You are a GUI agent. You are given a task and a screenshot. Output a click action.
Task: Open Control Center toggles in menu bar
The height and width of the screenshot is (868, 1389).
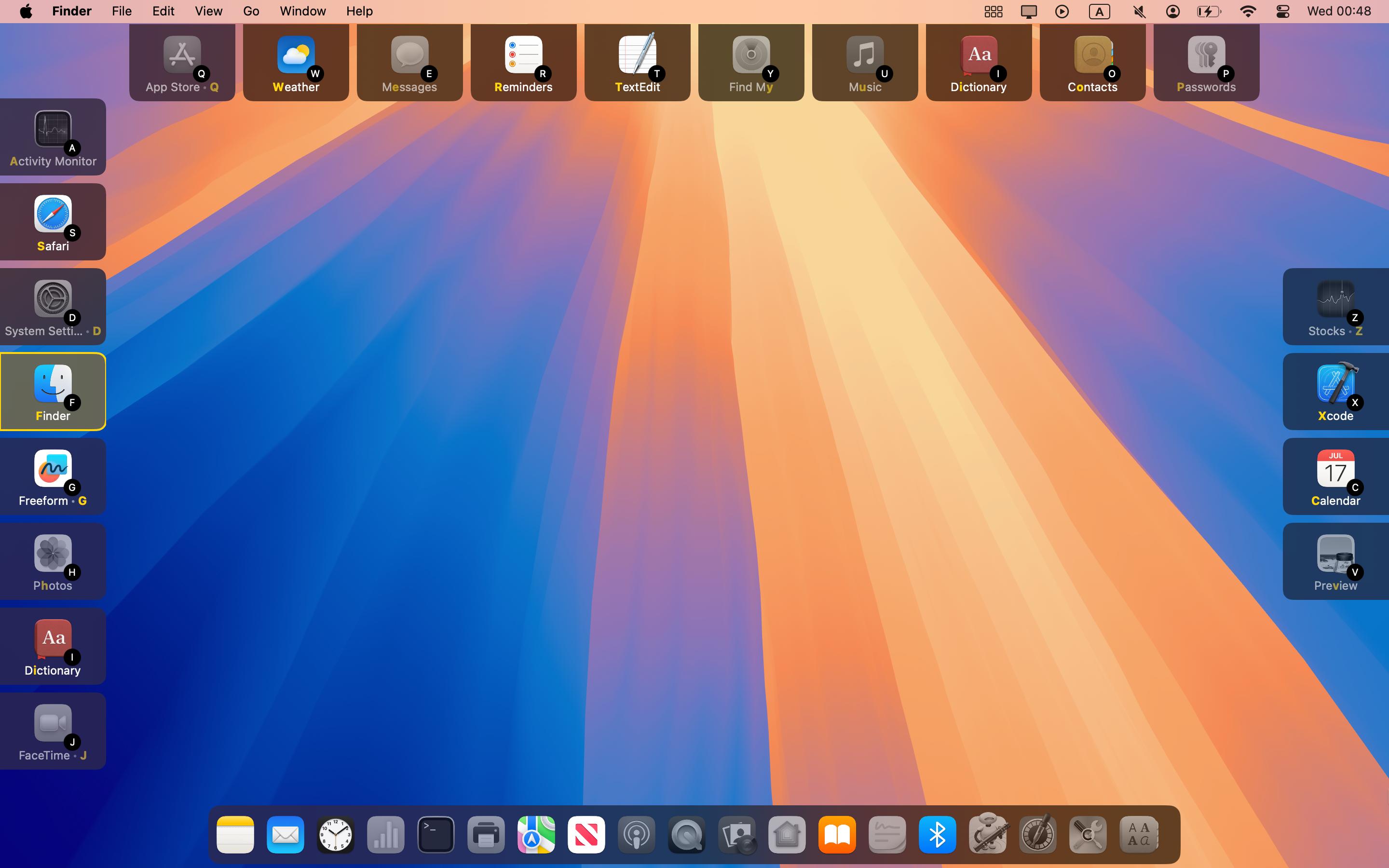(x=1283, y=11)
